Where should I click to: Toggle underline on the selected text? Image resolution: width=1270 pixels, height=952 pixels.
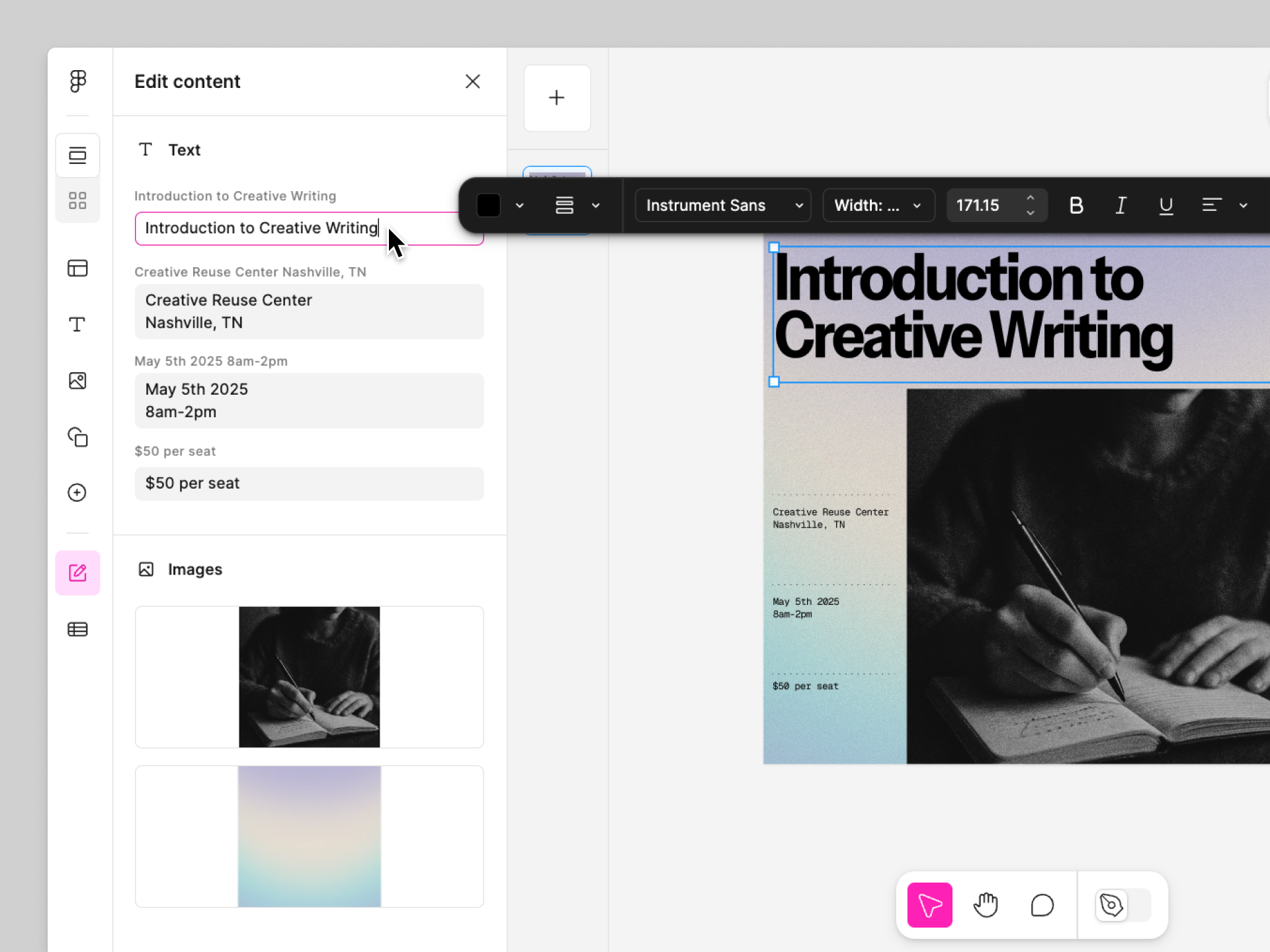click(x=1165, y=205)
